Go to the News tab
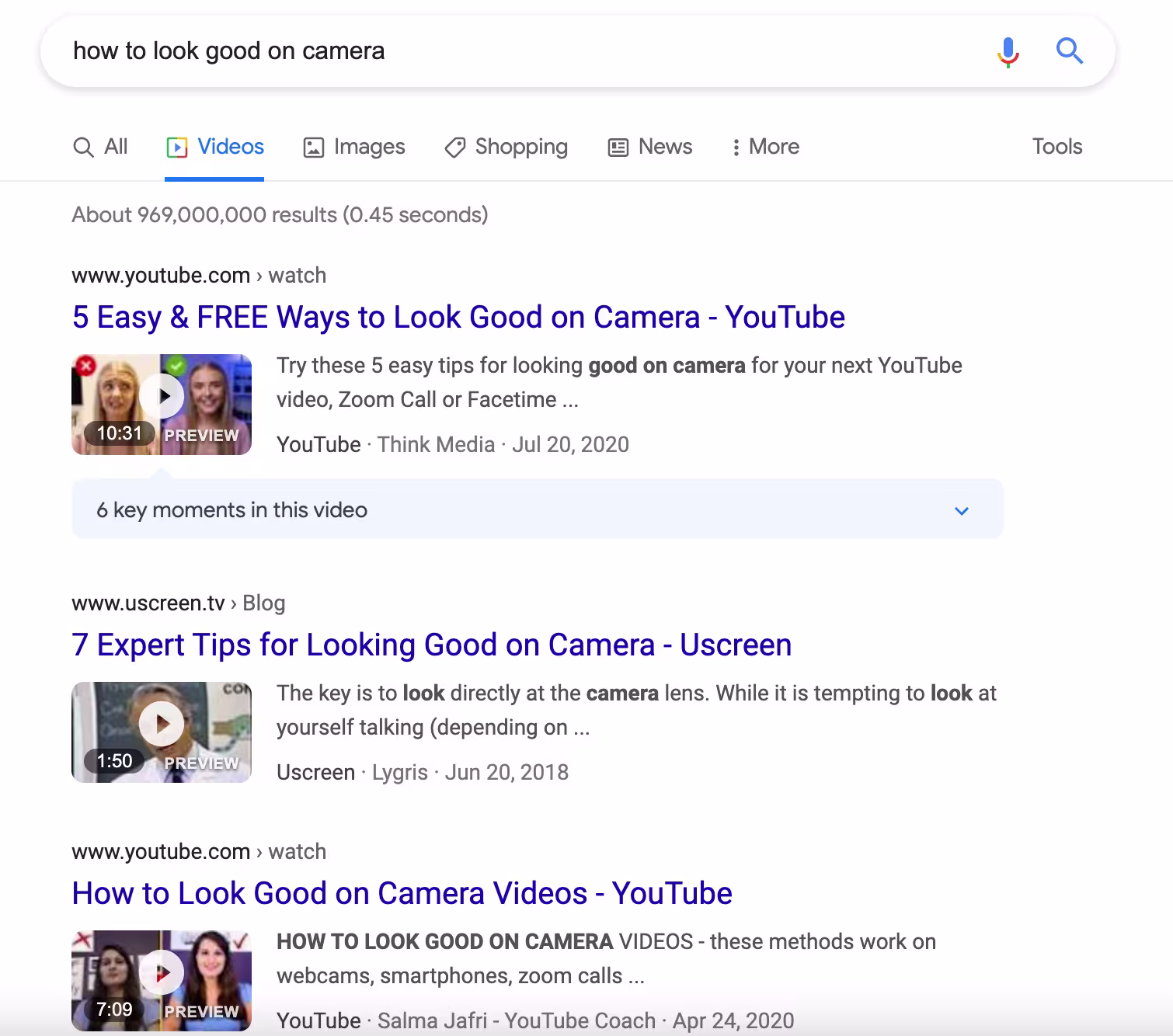The height and width of the screenshot is (1036, 1173). tap(649, 147)
